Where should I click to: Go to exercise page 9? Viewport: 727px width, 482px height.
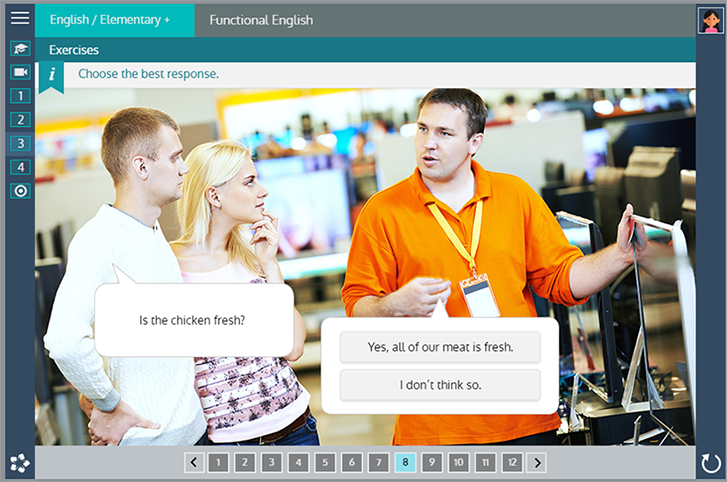click(x=431, y=462)
